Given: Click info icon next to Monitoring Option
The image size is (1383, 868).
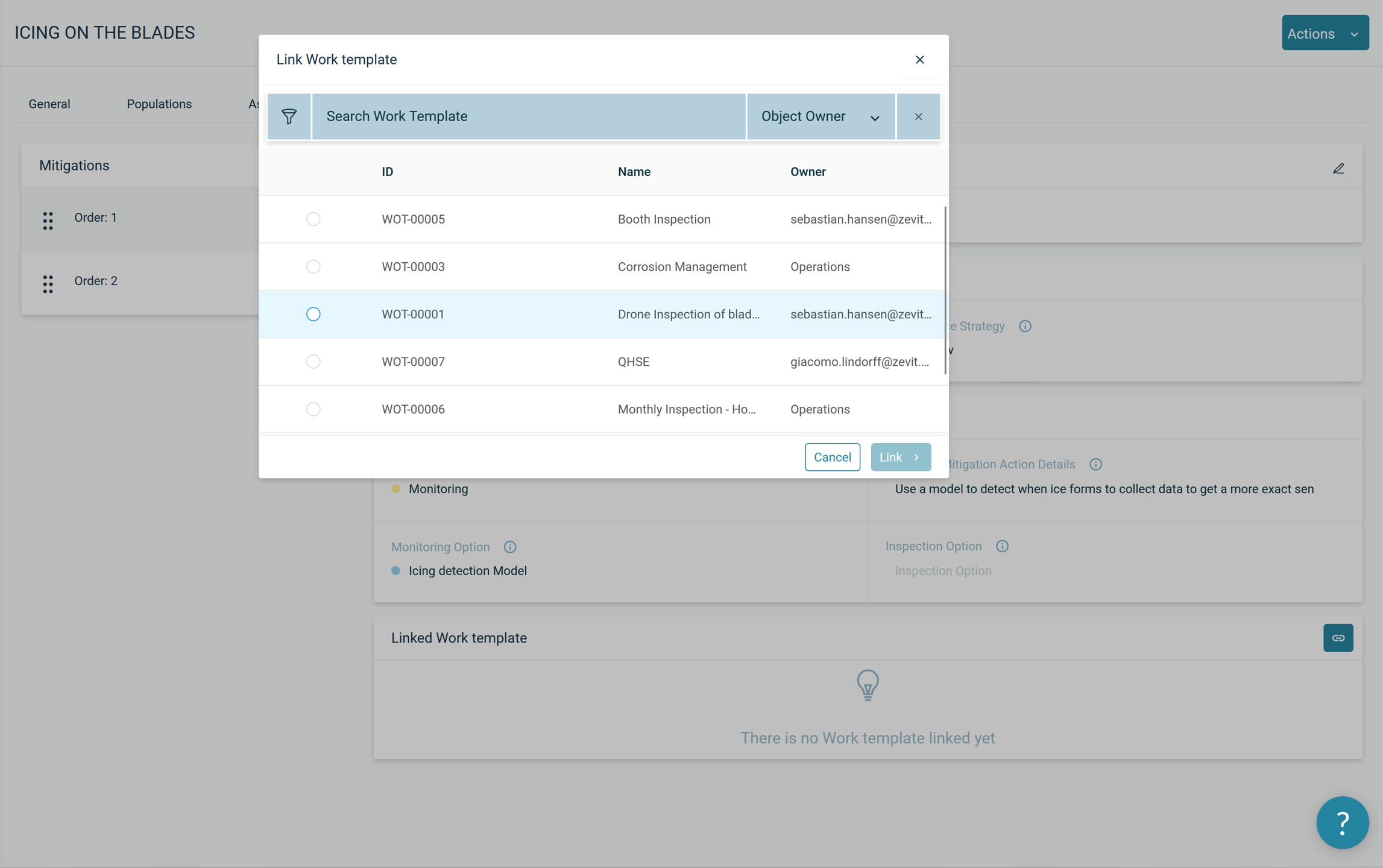Looking at the screenshot, I should pos(510,547).
